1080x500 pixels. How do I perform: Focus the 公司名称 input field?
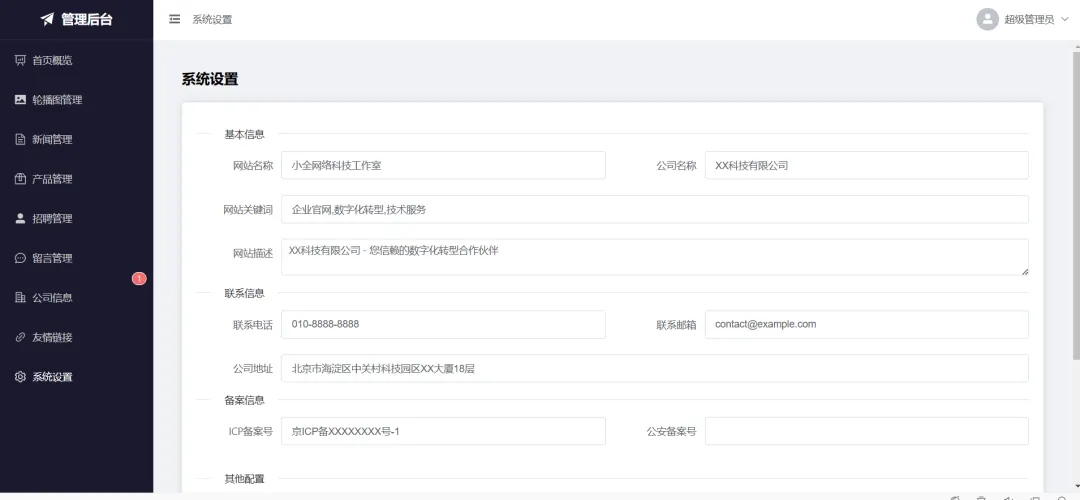[x=866, y=165]
